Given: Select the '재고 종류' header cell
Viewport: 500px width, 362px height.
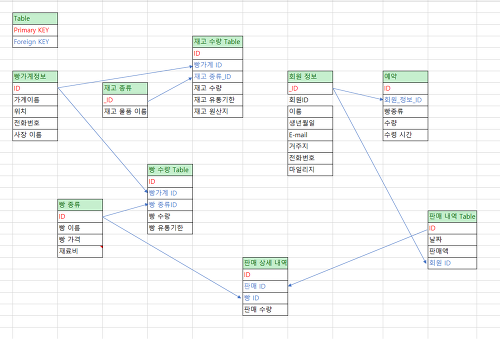Looking at the screenshot, I should coord(125,88).
